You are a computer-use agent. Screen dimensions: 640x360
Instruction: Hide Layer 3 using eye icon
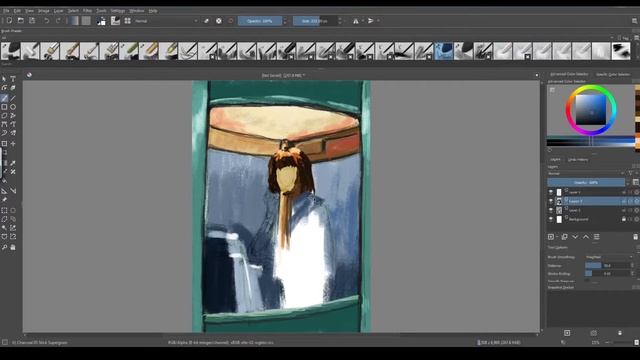(x=551, y=210)
